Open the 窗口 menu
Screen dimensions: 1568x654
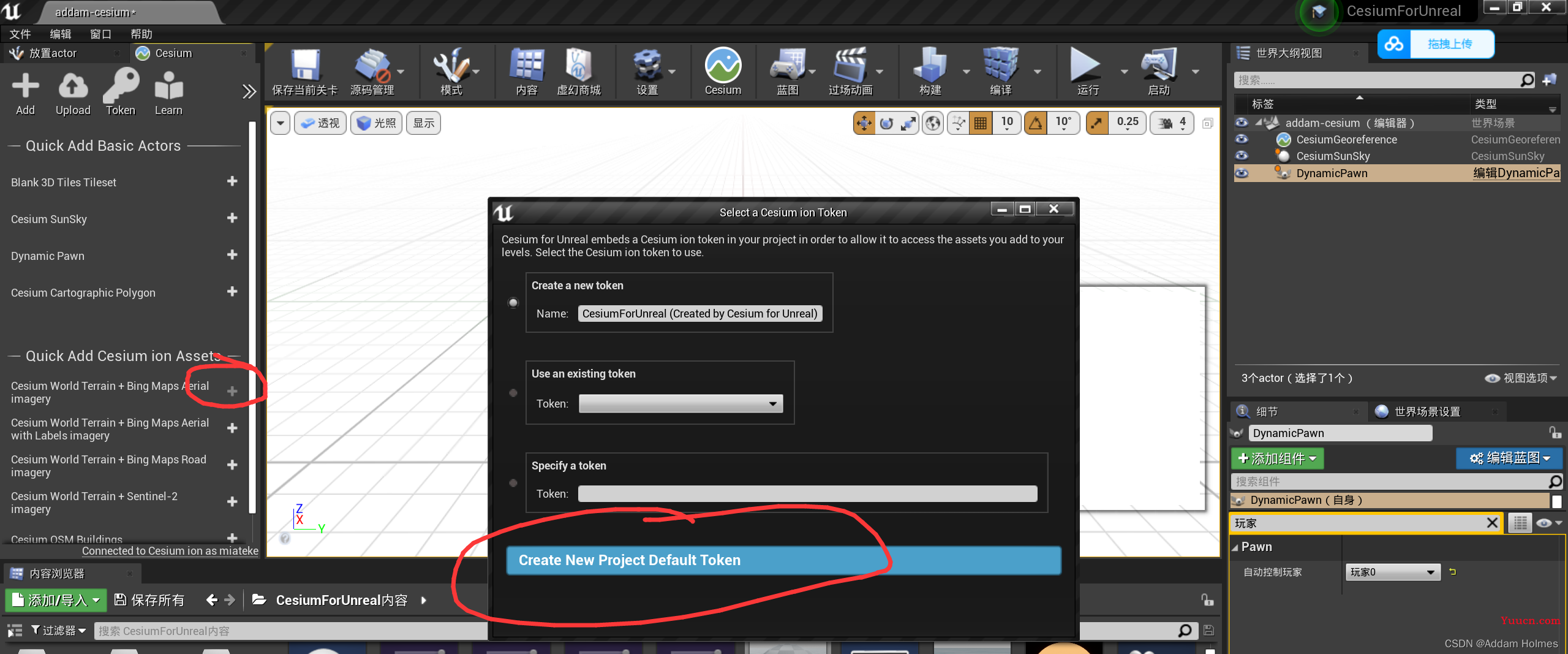[x=101, y=34]
